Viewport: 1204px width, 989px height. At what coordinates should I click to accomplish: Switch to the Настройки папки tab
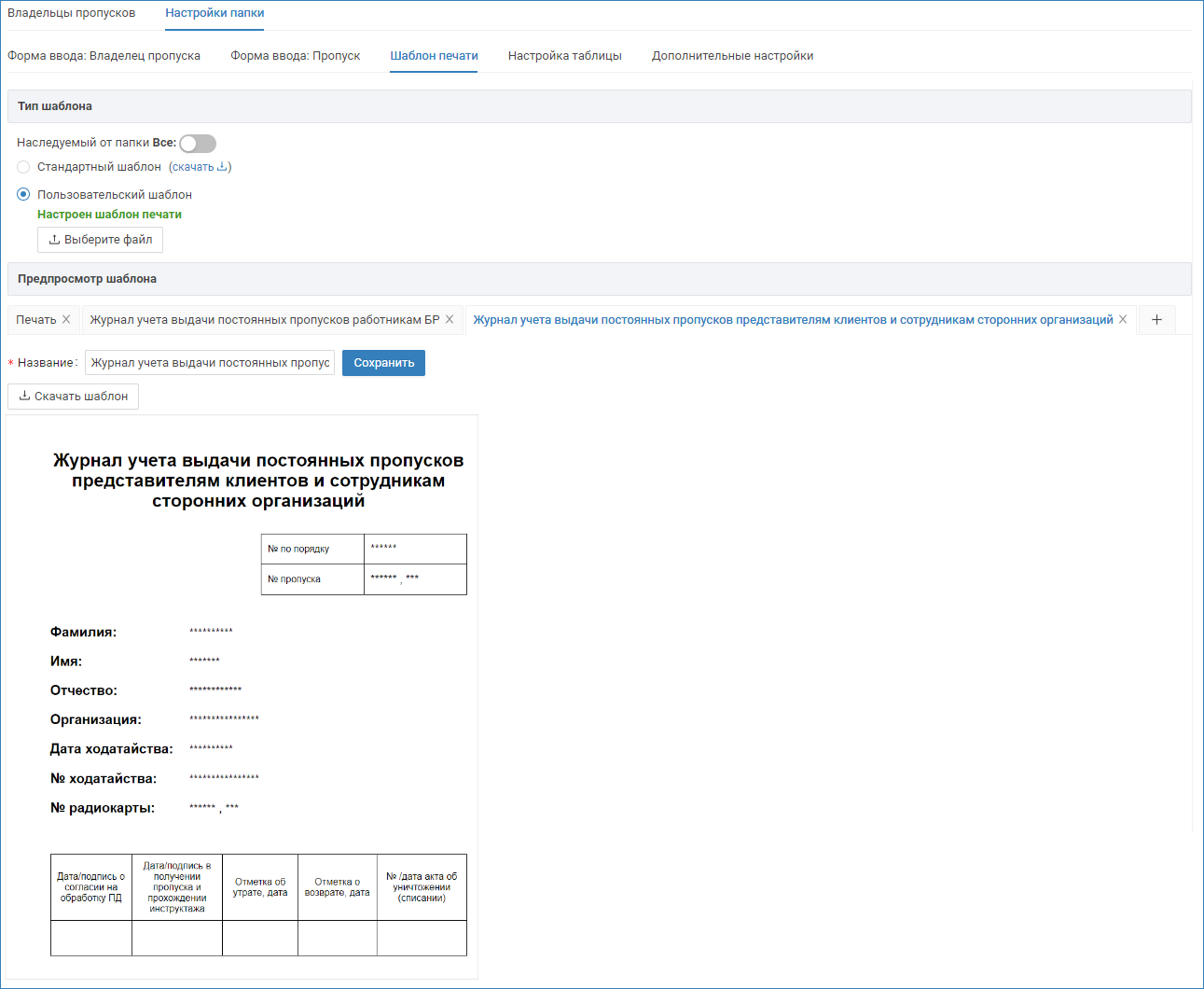pyautogui.click(x=215, y=13)
